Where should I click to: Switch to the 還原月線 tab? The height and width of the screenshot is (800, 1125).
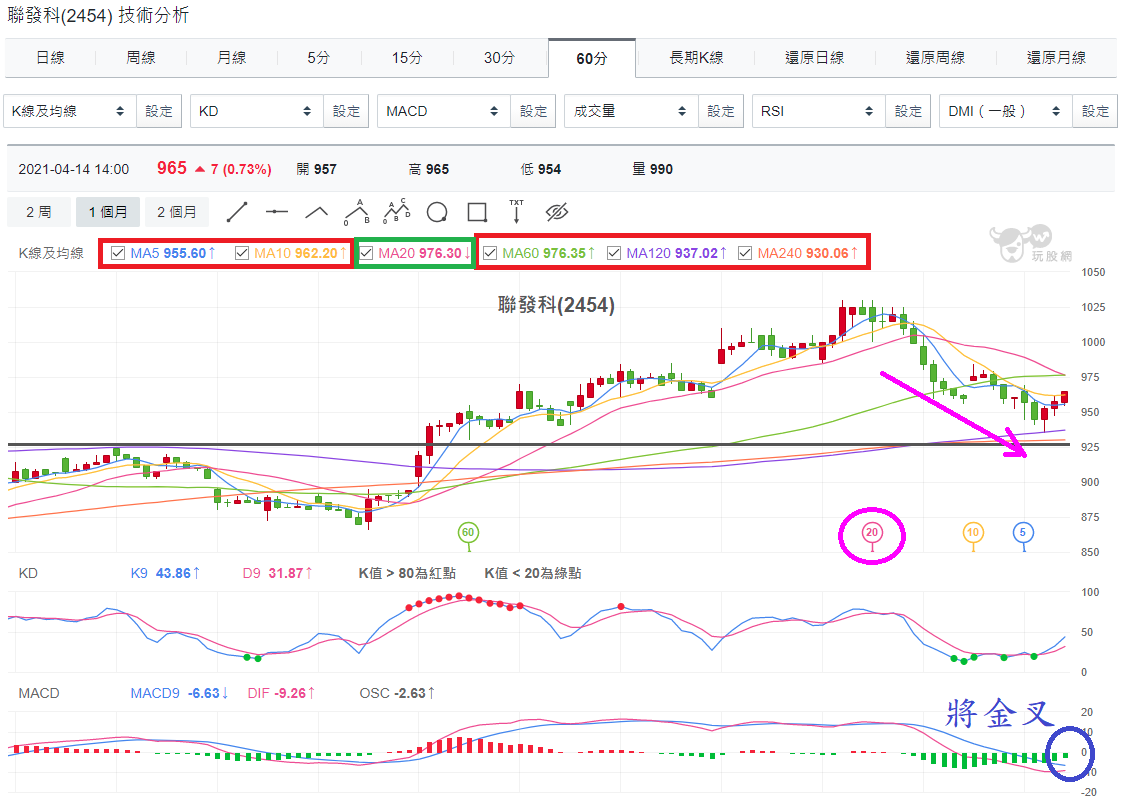(x=1056, y=58)
